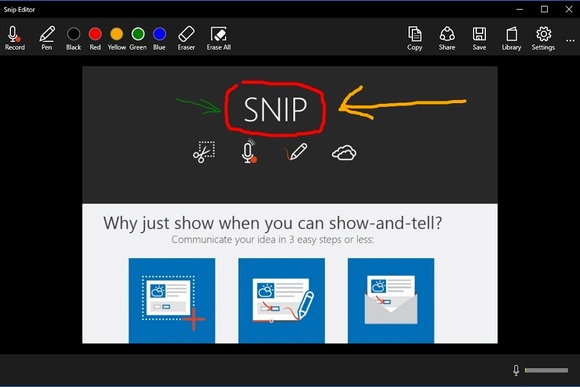Screen dimensions: 580x387
Task: Open Settings gear in toolbar
Action: (543, 38)
